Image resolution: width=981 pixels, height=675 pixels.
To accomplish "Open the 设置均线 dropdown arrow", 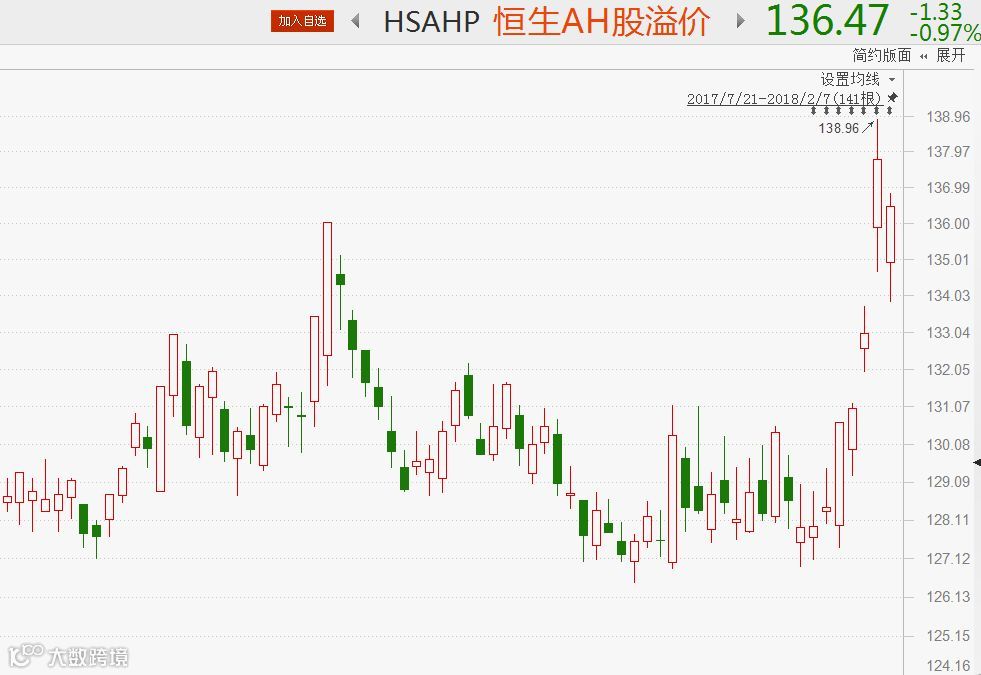I will click(x=892, y=79).
